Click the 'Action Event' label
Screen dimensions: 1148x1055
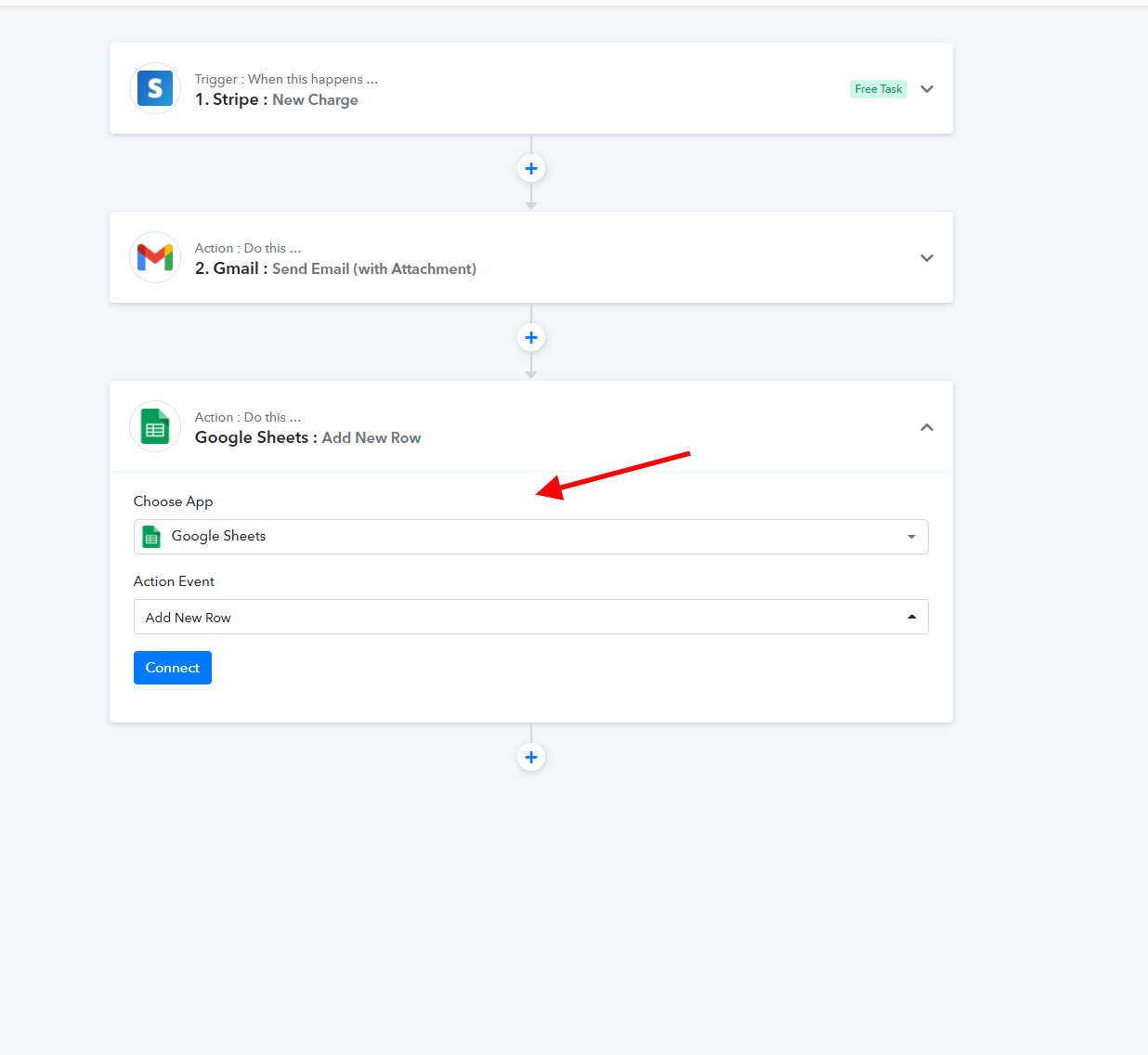174,581
